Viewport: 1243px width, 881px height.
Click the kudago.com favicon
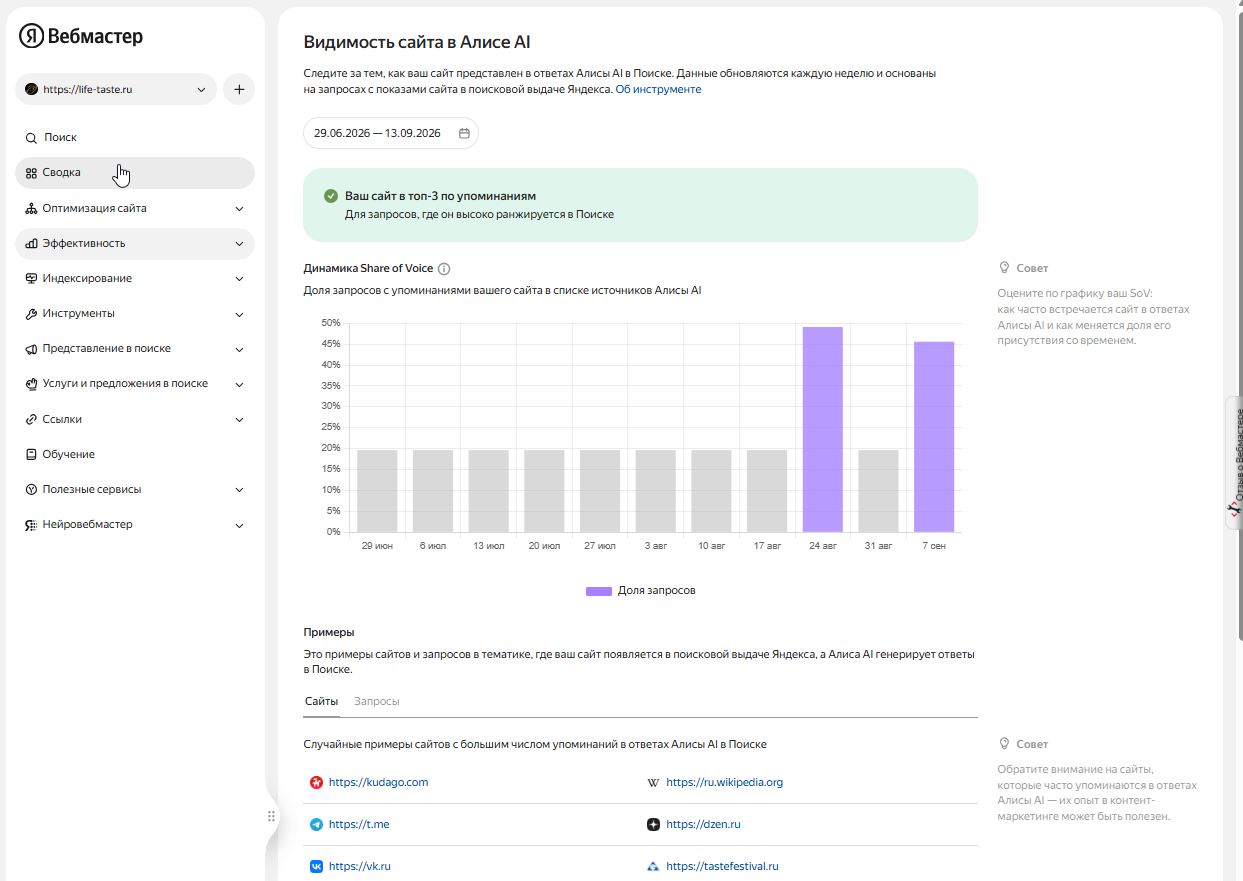316,782
